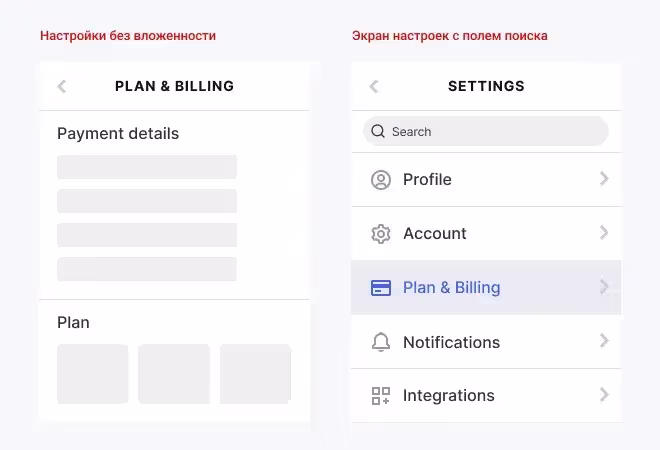Click the first Payment details field
660x450 pixels.
tap(147, 167)
